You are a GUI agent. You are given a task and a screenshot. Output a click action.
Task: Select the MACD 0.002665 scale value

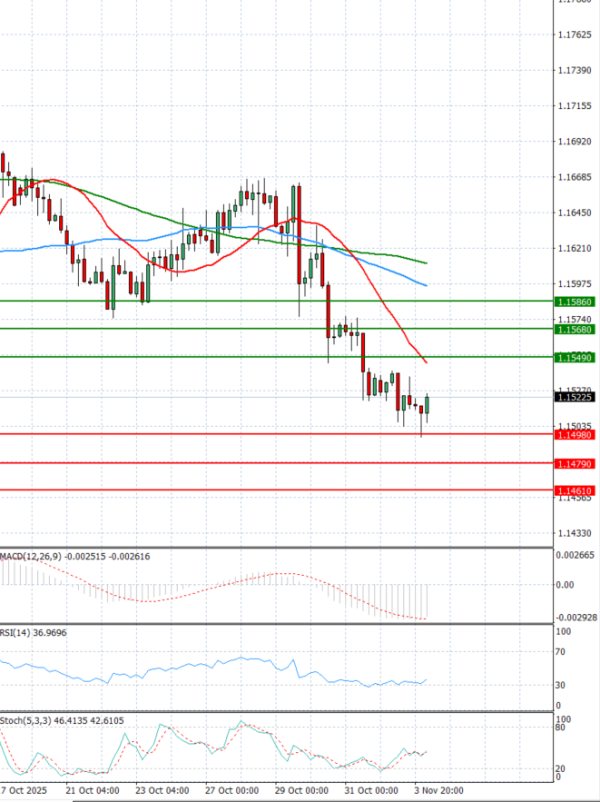574,554
